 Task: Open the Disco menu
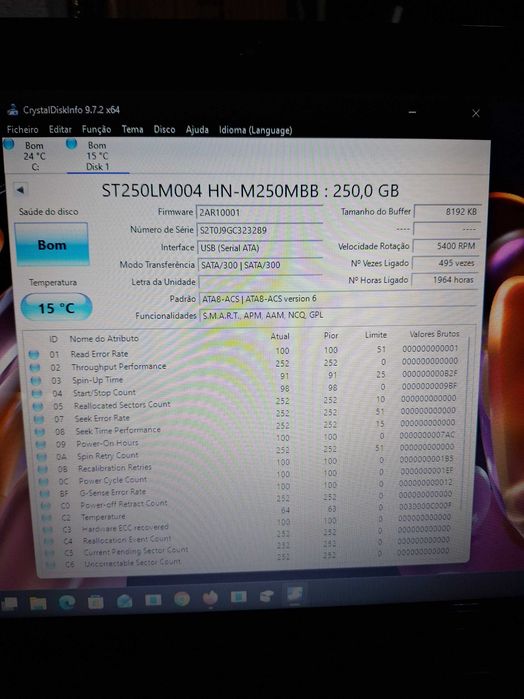pos(165,129)
